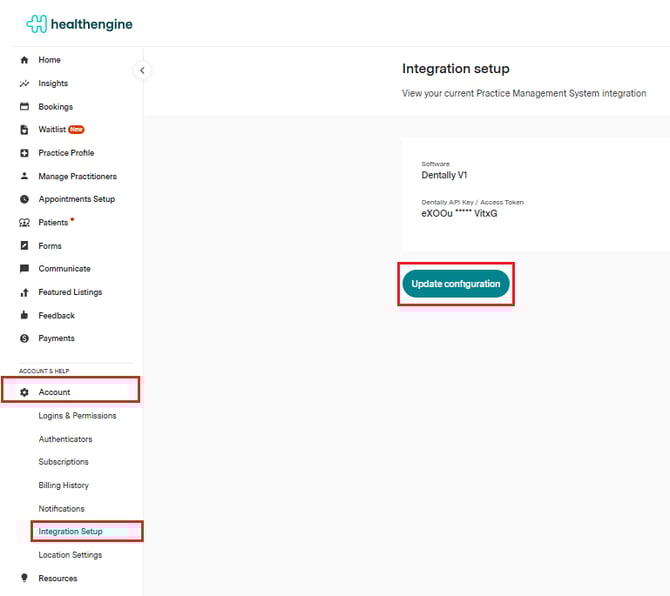The width and height of the screenshot is (670, 596).
Task: Click the Feedback thumbs-up icon
Action: [x=24, y=316]
